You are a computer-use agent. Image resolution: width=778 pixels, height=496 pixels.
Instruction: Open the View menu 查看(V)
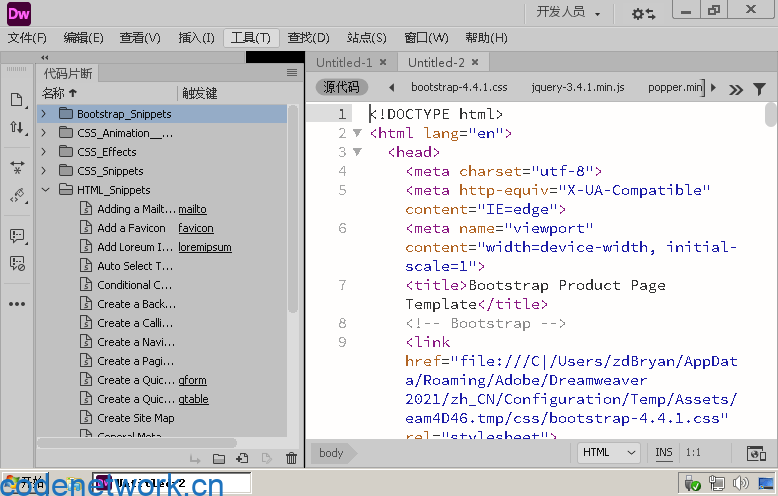click(x=140, y=38)
